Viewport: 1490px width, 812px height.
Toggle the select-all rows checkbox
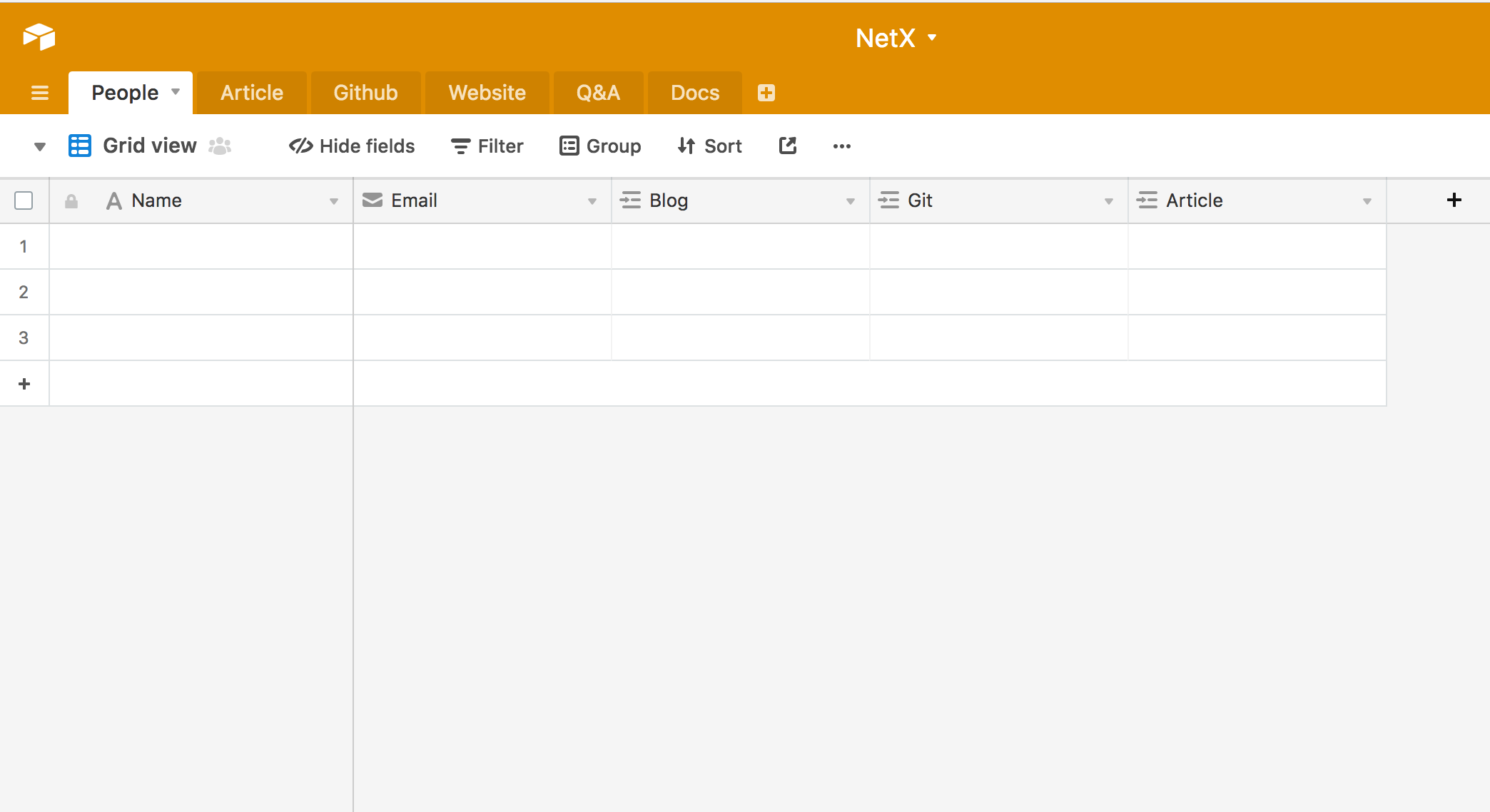[x=24, y=201]
